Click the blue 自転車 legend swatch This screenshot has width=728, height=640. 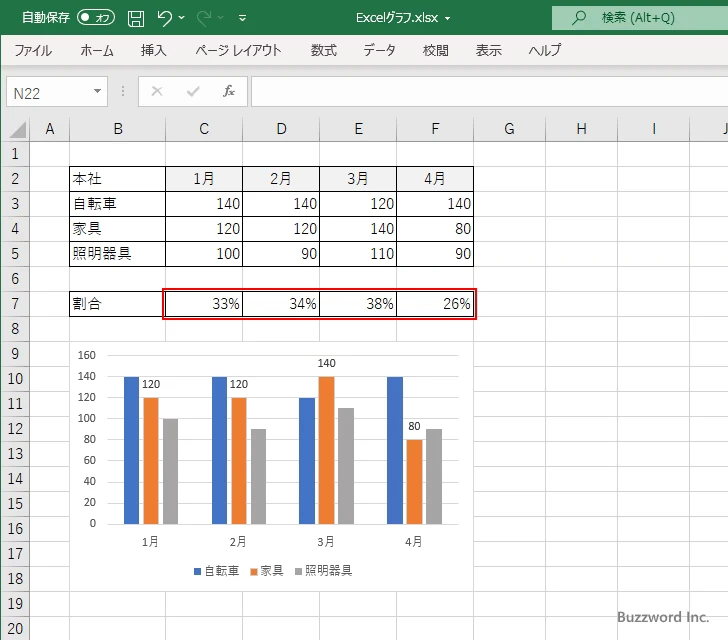point(197,571)
